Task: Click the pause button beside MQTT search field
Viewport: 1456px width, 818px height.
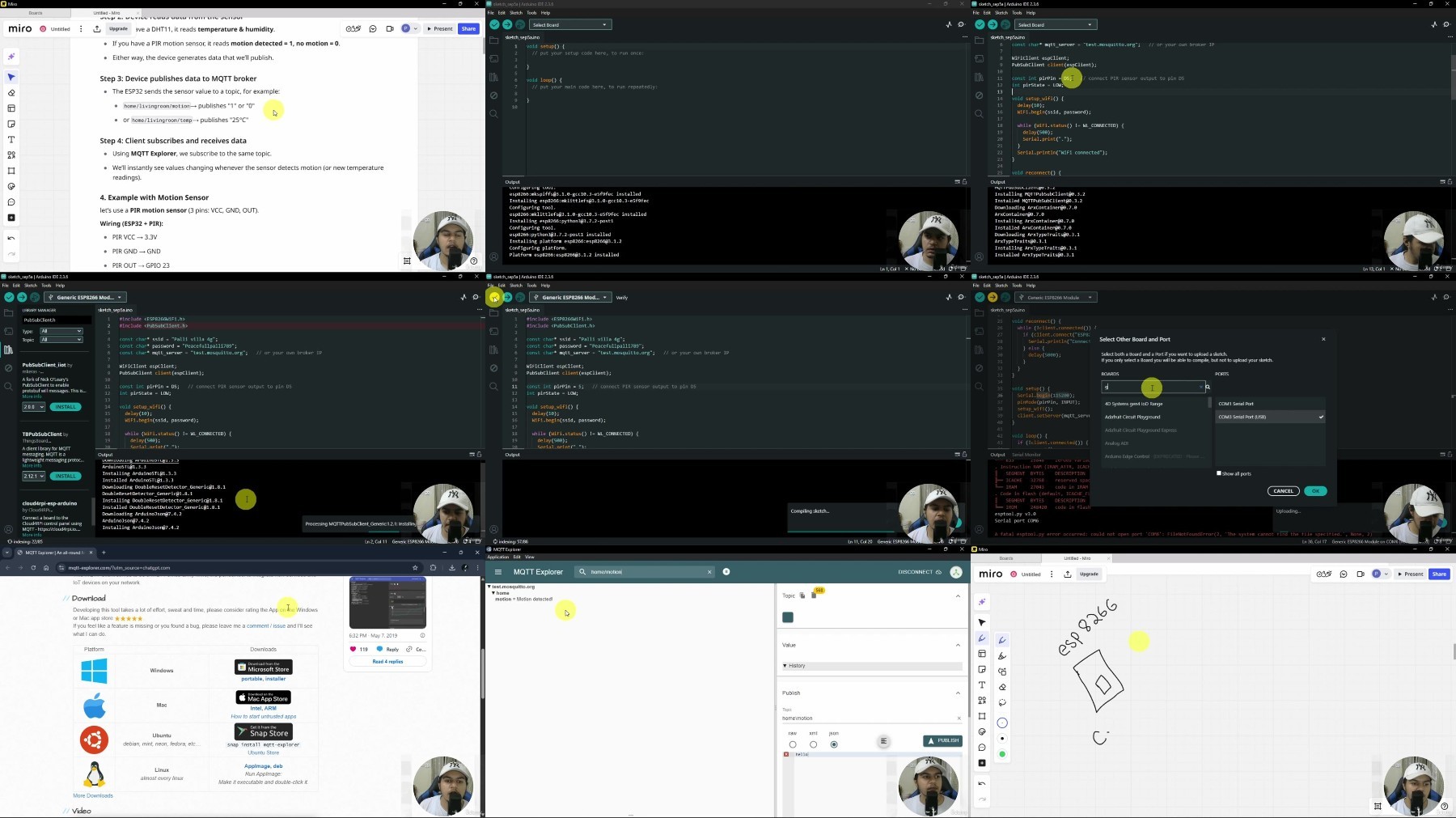Action: point(726,572)
